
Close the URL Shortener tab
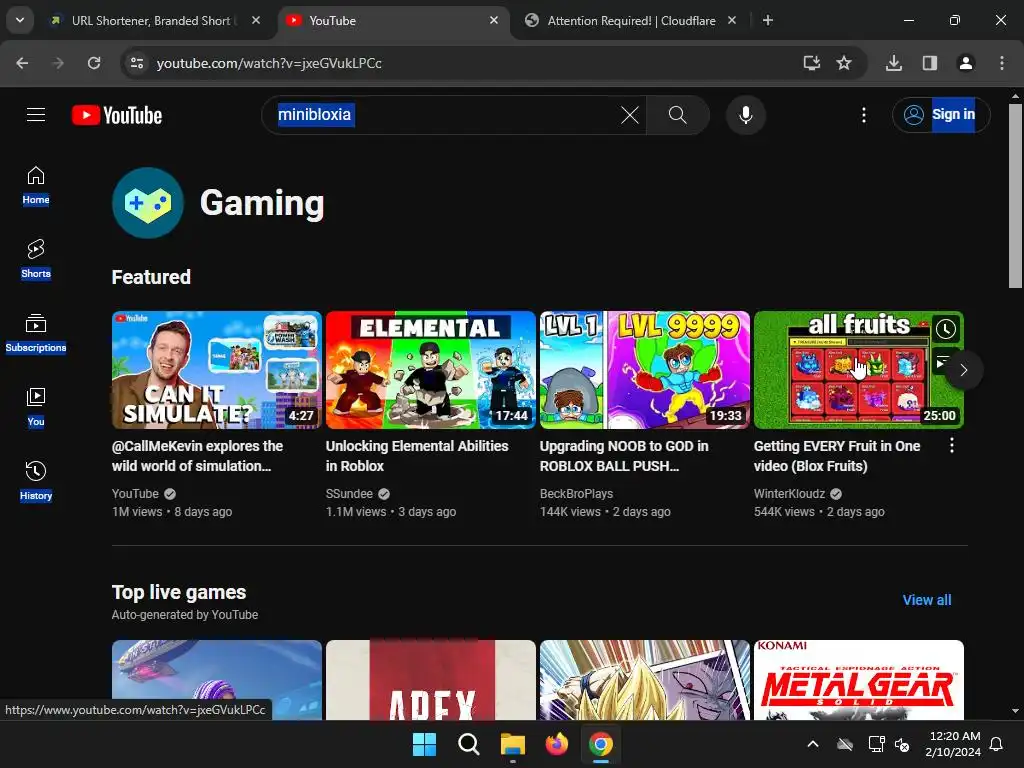point(256,21)
